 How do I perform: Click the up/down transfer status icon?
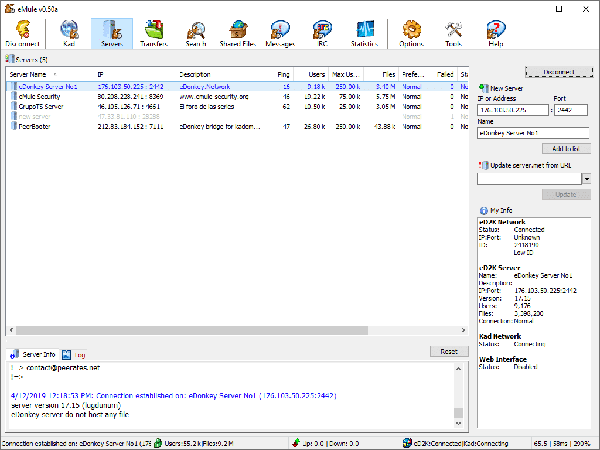click(x=295, y=443)
